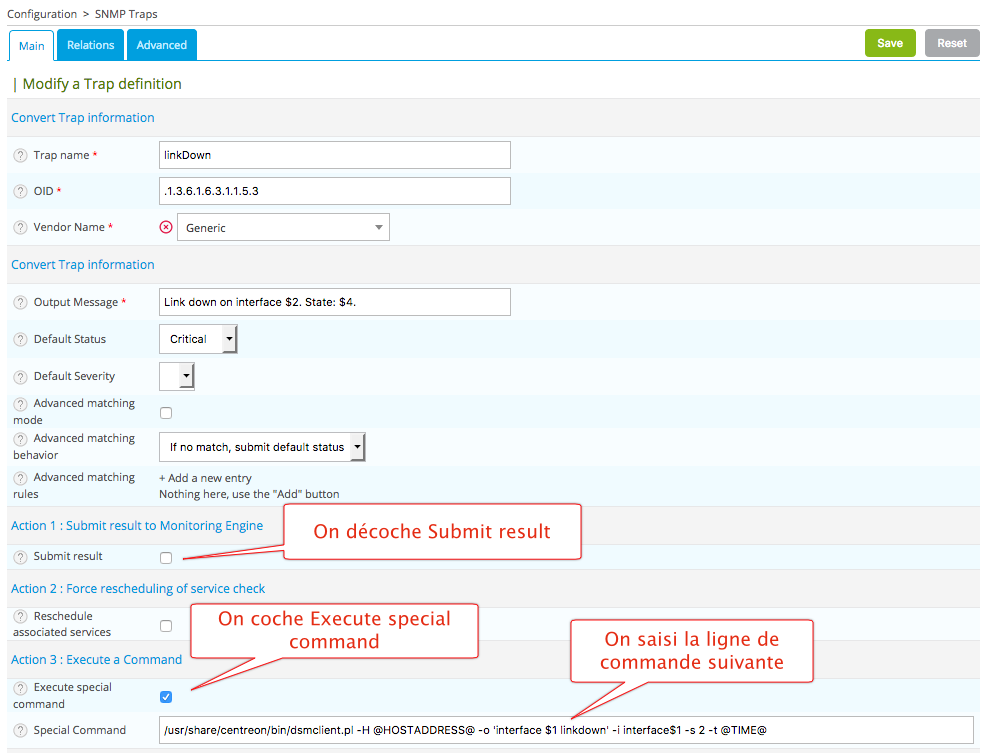This screenshot has height=753, width=983.
Task: Uncheck the Execute special command checkbox
Action: point(166,697)
